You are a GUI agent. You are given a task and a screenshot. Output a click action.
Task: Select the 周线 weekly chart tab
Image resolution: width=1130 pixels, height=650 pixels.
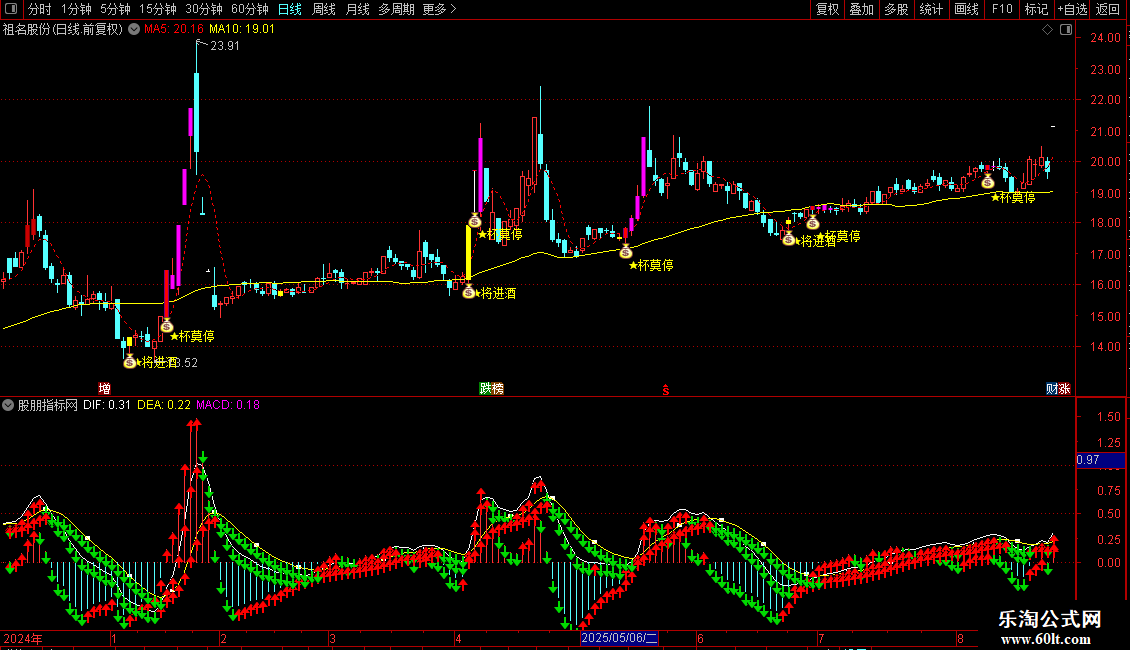coord(324,9)
